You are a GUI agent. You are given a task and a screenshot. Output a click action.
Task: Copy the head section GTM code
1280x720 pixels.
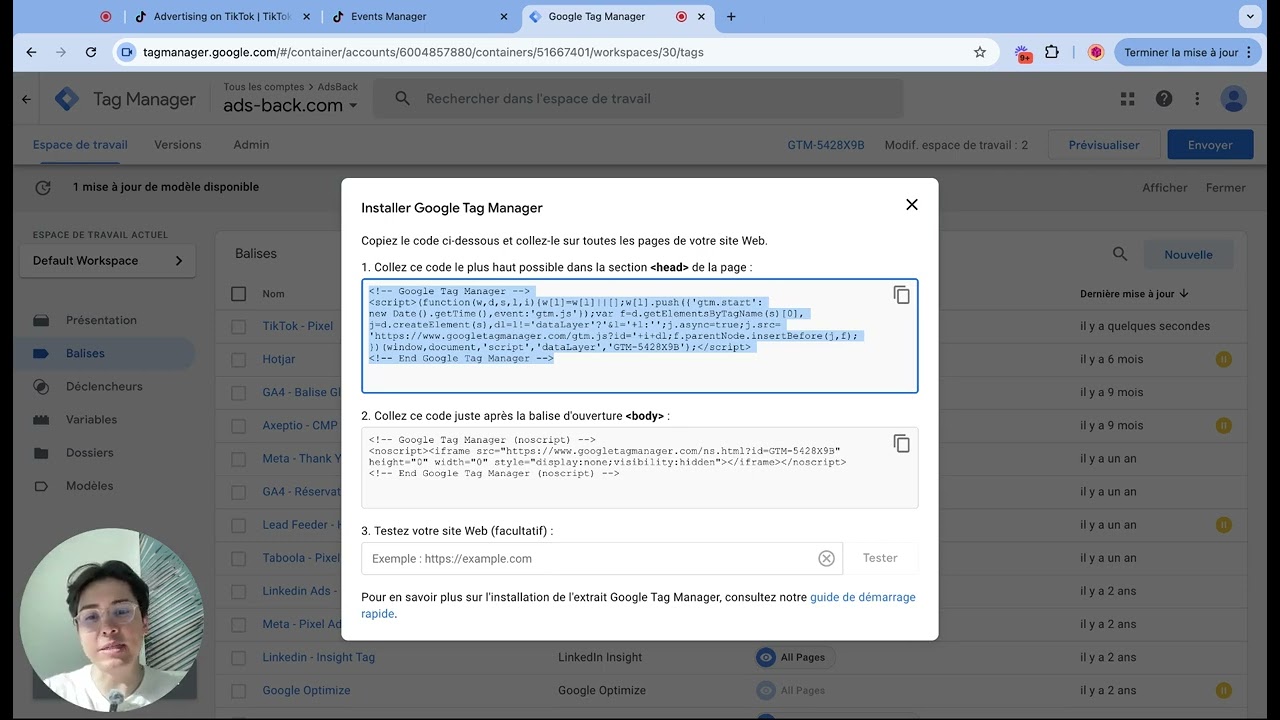901,295
